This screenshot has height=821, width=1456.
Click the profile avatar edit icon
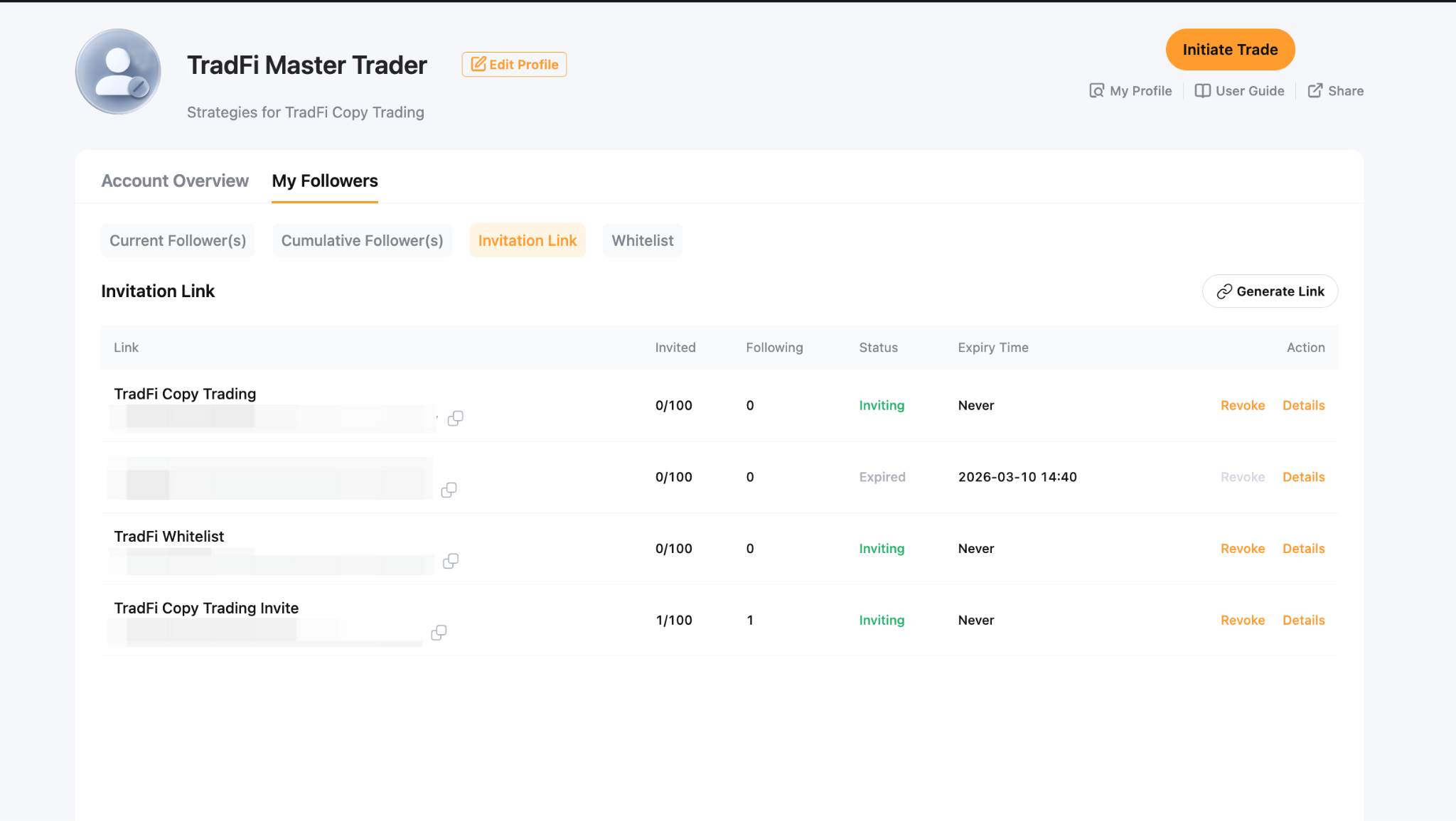[139, 87]
